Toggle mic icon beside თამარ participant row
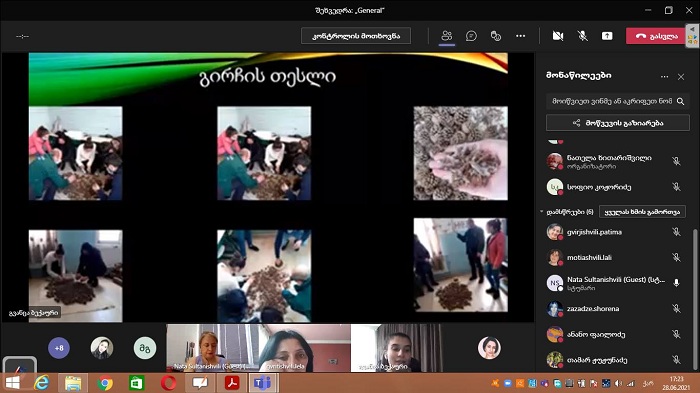This screenshot has height=393, width=700. click(x=676, y=360)
